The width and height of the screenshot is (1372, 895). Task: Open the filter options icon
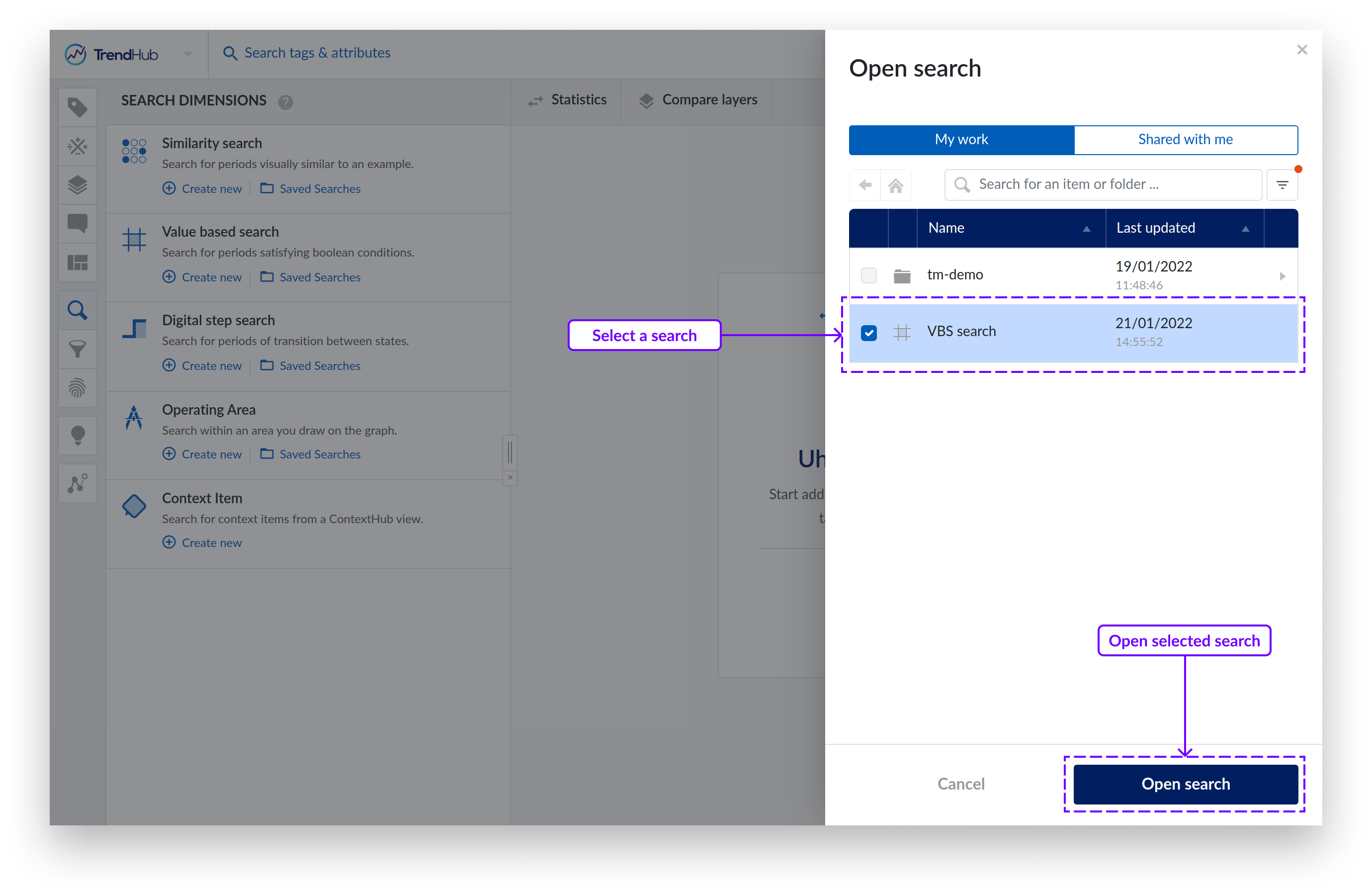click(x=1282, y=185)
